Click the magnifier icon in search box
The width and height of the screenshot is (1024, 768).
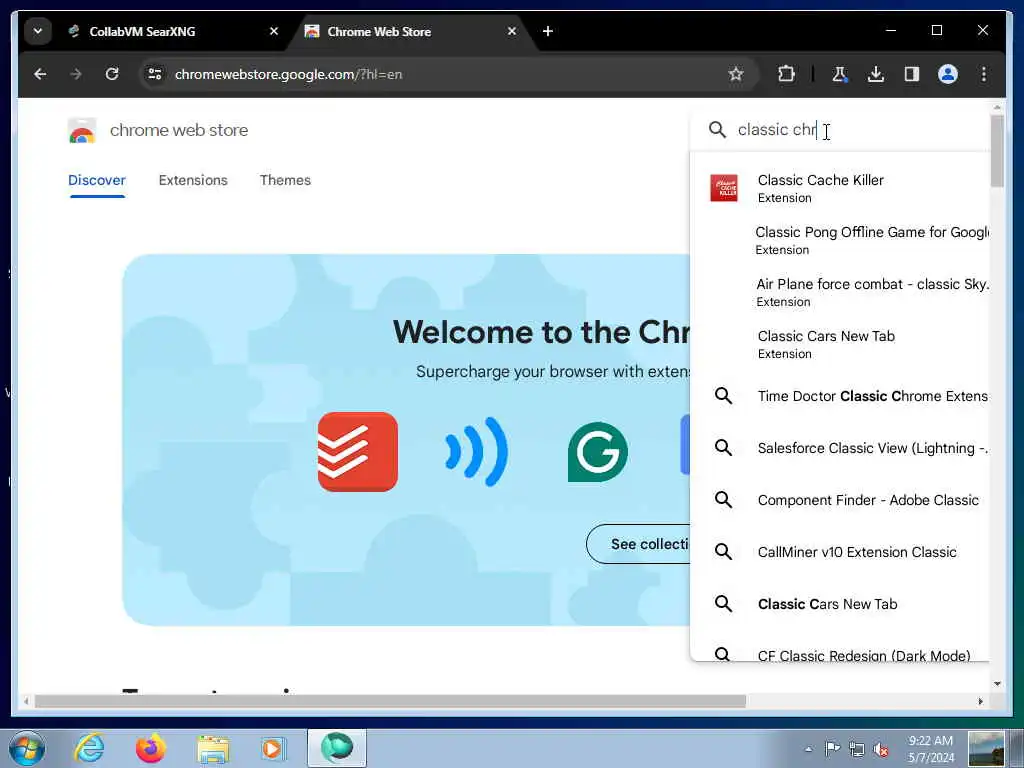[717, 130]
